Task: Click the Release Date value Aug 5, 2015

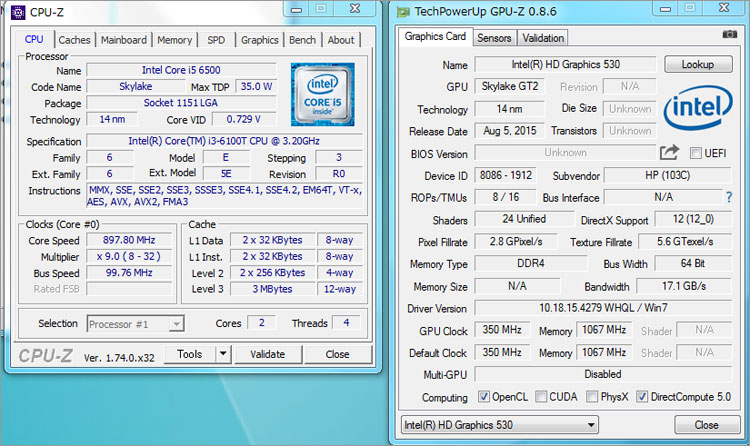Action: click(510, 131)
